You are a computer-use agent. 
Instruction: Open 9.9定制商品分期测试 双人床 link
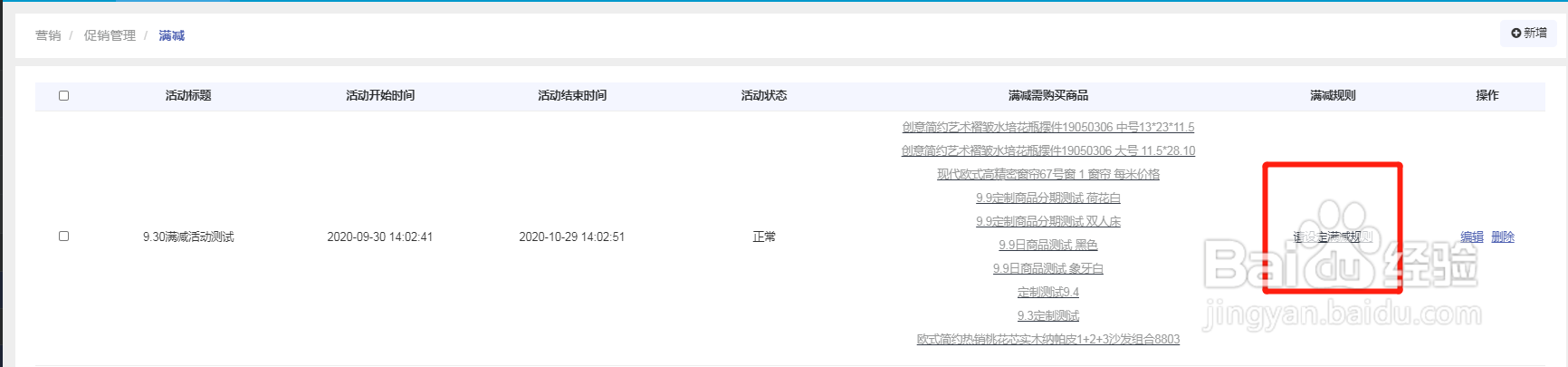coord(1048,221)
